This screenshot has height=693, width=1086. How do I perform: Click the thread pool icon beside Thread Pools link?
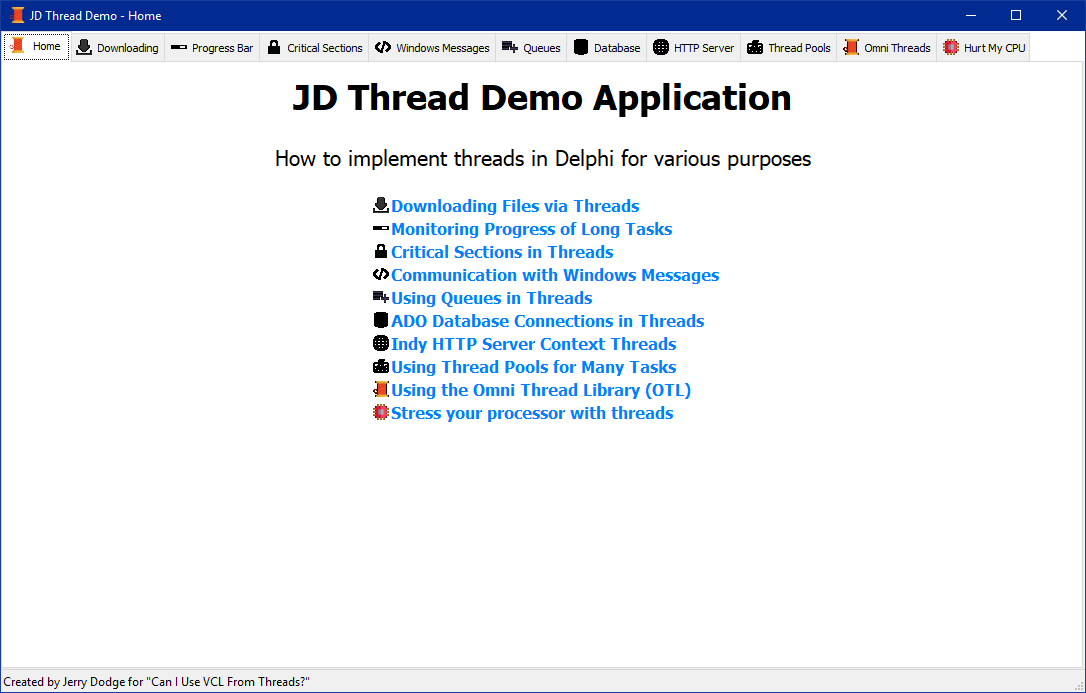click(x=380, y=367)
